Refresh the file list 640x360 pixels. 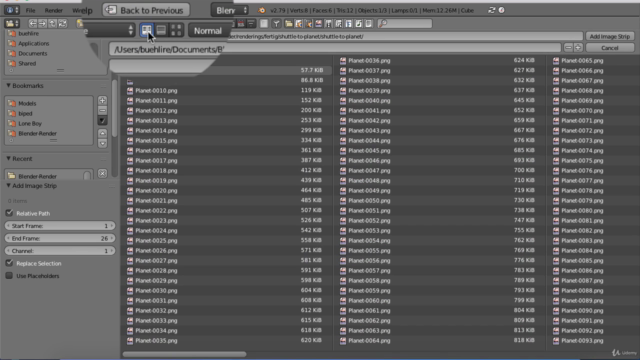[x=62, y=24]
